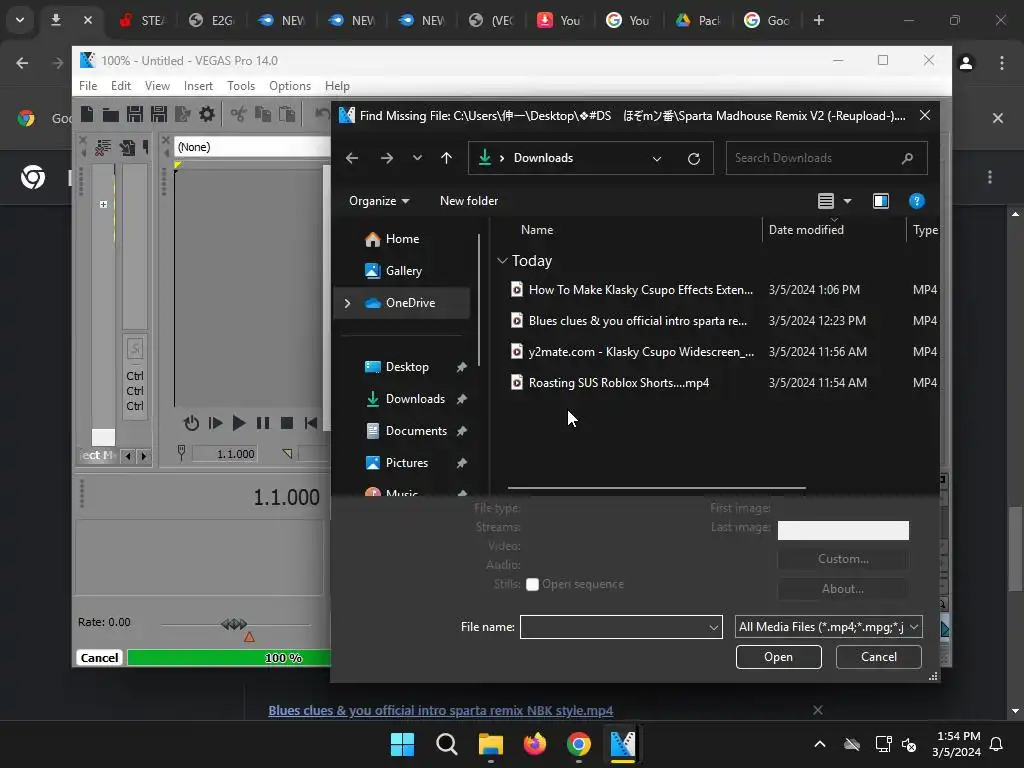1024x768 pixels.
Task: Open the File name combo dropdown
Action: tap(713, 628)
